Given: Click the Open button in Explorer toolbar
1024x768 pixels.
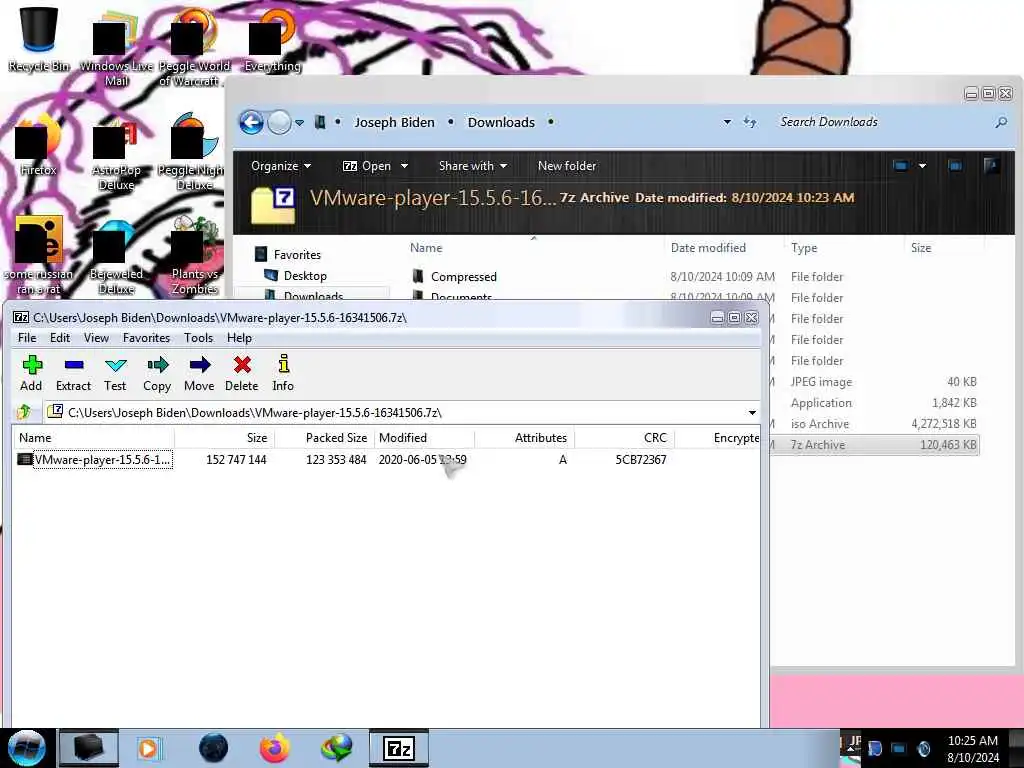Looking at the screenshot, I should tap(368, 166).
